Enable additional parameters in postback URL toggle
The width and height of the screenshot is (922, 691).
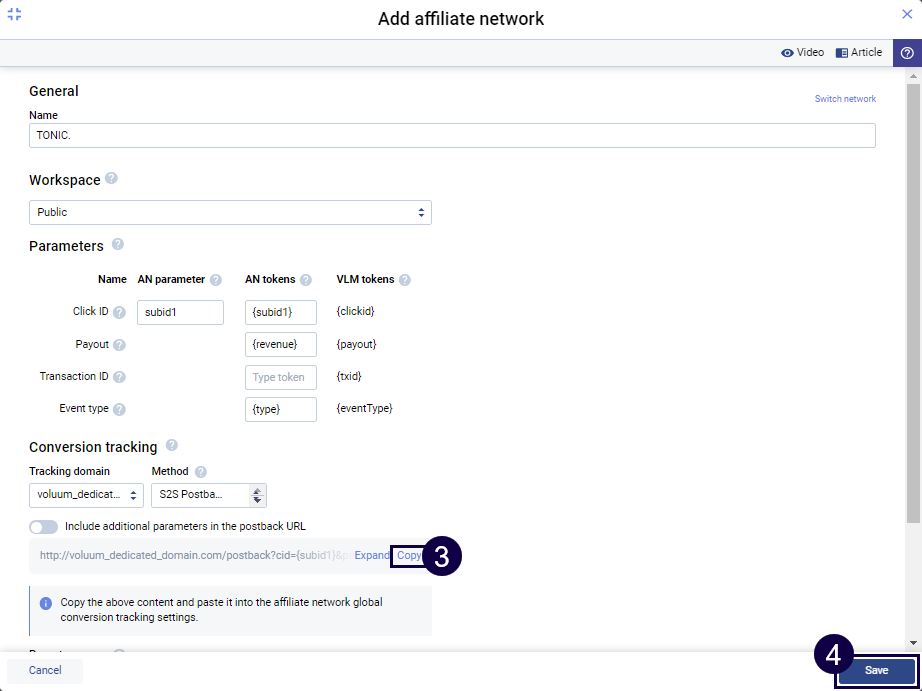[x=44, y=526]
